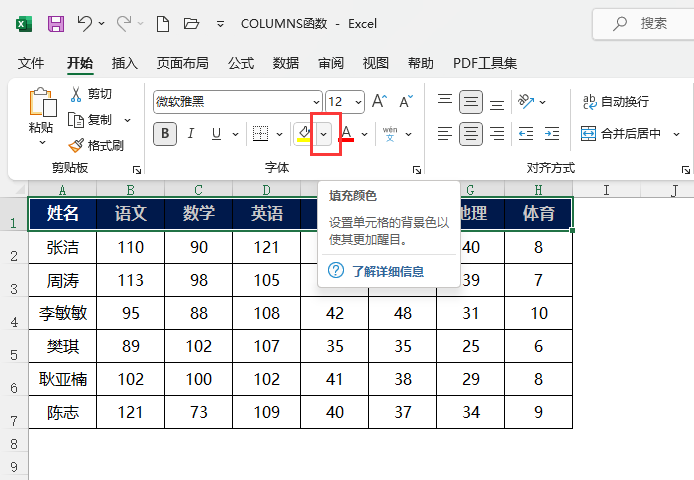This screenshot has height=480, width=694.
Task: Expand the 复制 dropdown arrow
Action: click(x=127, y=120)
